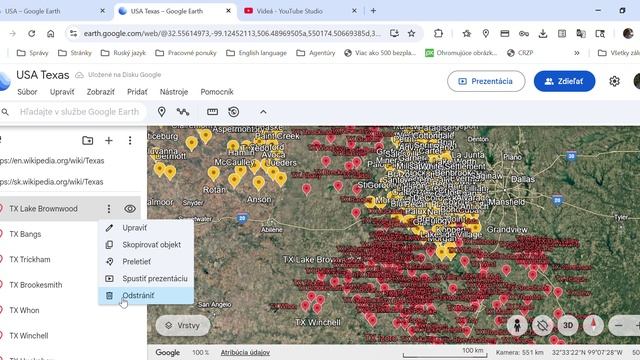This screenshot has width=640, height=360.
Task: Collapse the toolbar with the up chevron
Action: tap(263, 112)
